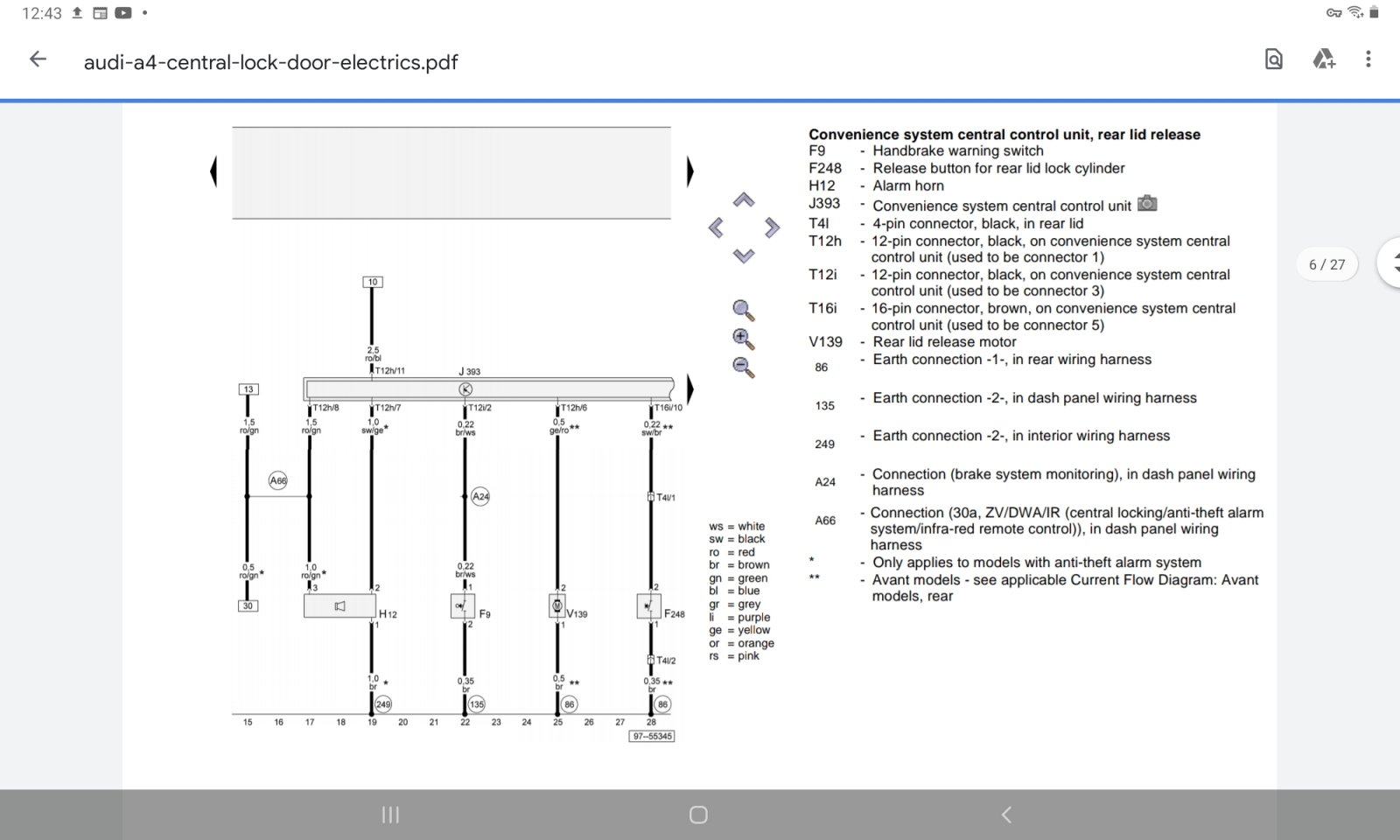The width and height of the screenshot is (1400, 840).
Task: Click the V139 motor symbol
Action: (x=557, y=605)
